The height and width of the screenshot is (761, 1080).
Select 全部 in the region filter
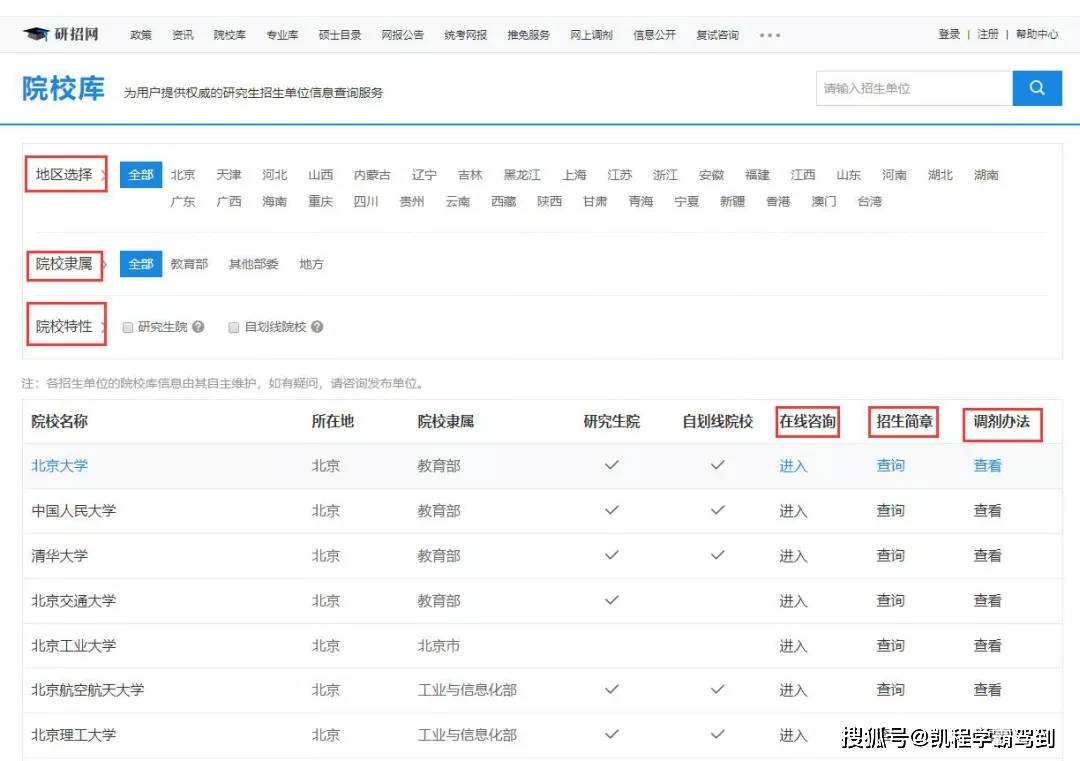pyautogui.click(x=141, y=175)
